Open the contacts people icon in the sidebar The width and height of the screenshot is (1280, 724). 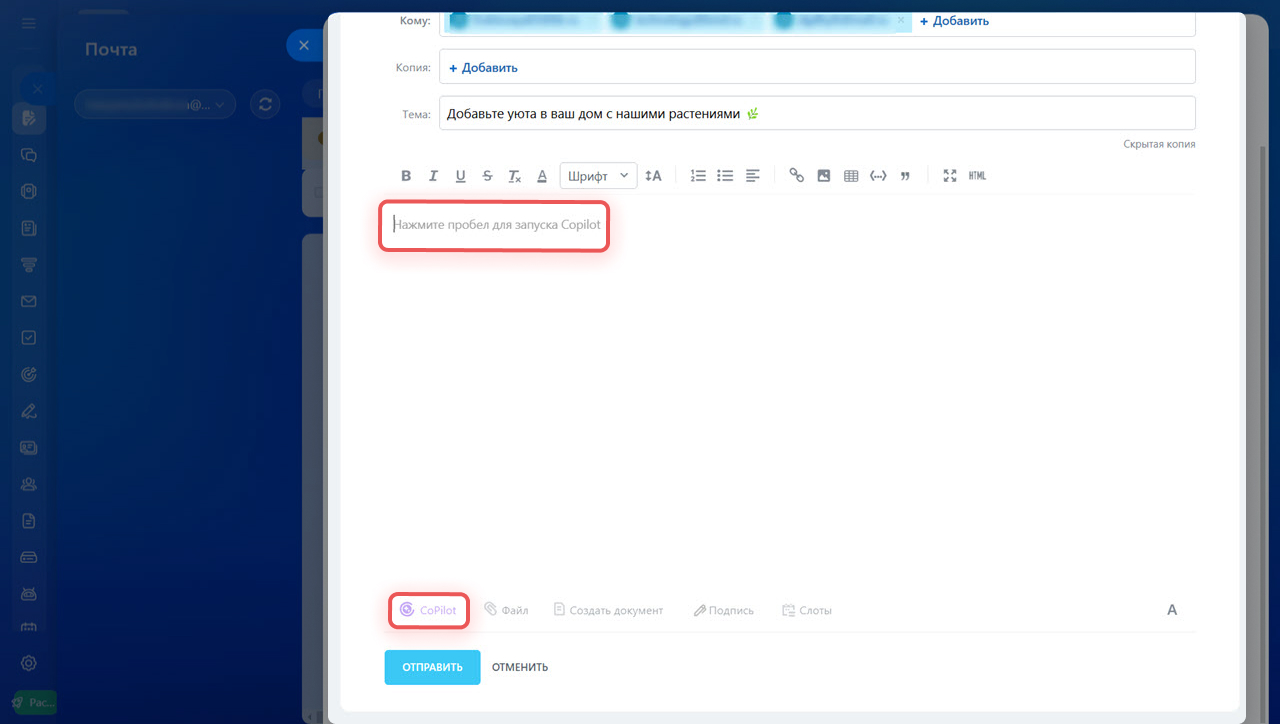point(29,484)
